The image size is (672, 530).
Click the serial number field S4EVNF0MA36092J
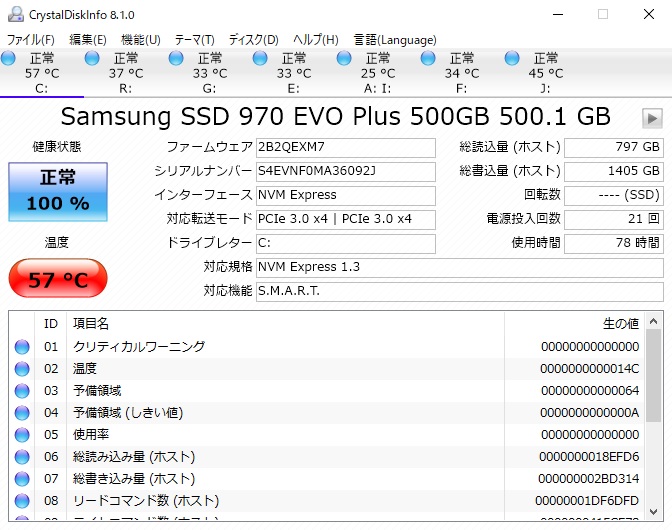tap(345, 171)
